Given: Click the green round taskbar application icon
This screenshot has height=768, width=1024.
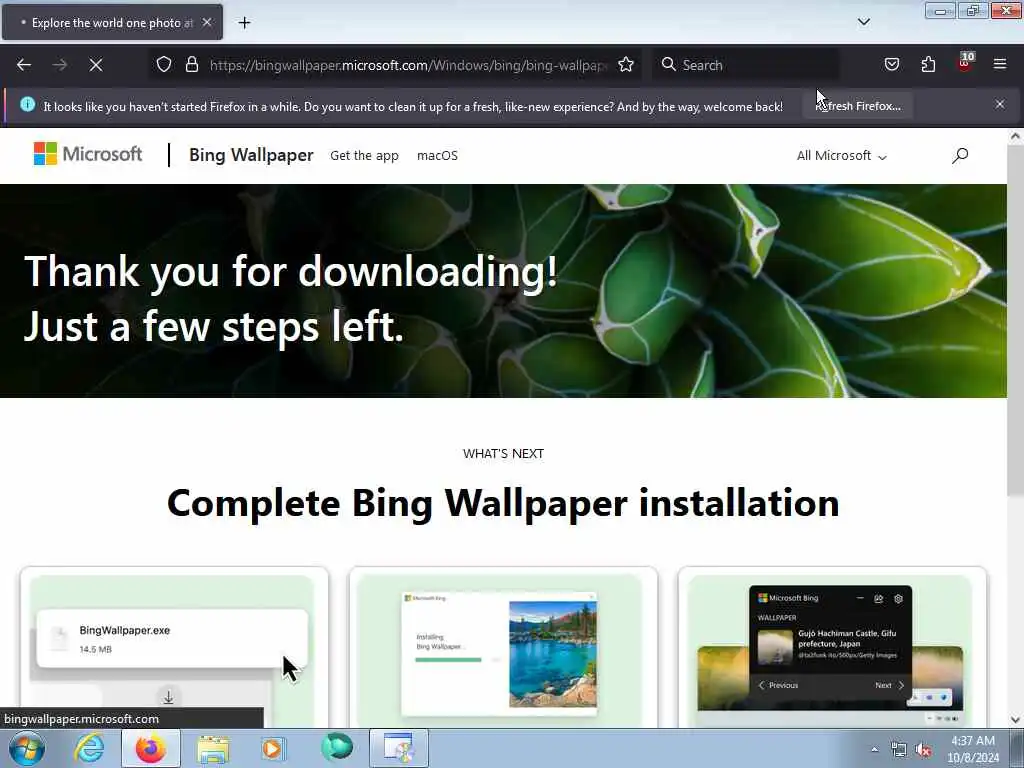Looking at the screenshot, I should (336, 747).
